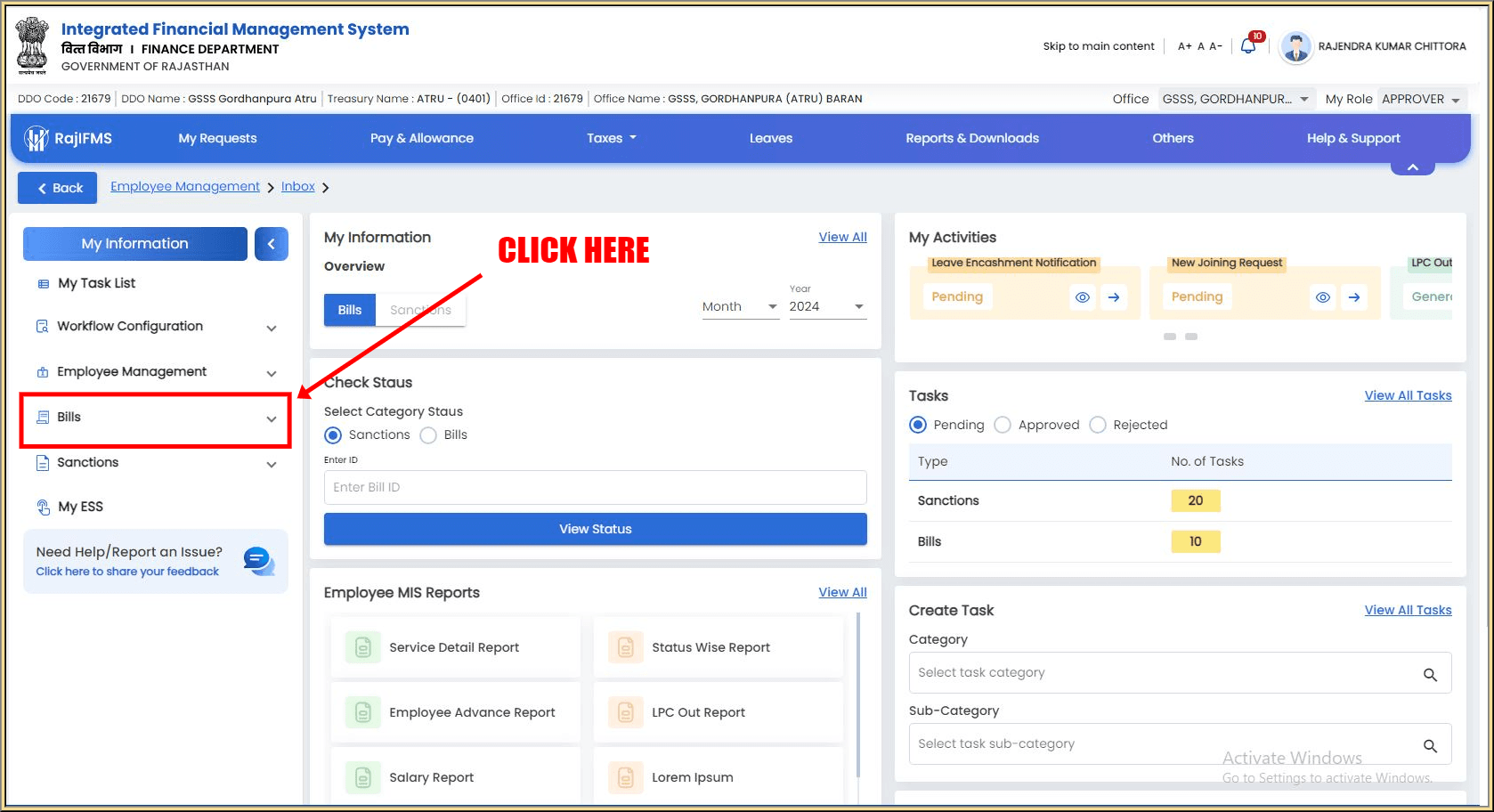Click the My Task List icon

pyautogui.click(x=43, y=284)
